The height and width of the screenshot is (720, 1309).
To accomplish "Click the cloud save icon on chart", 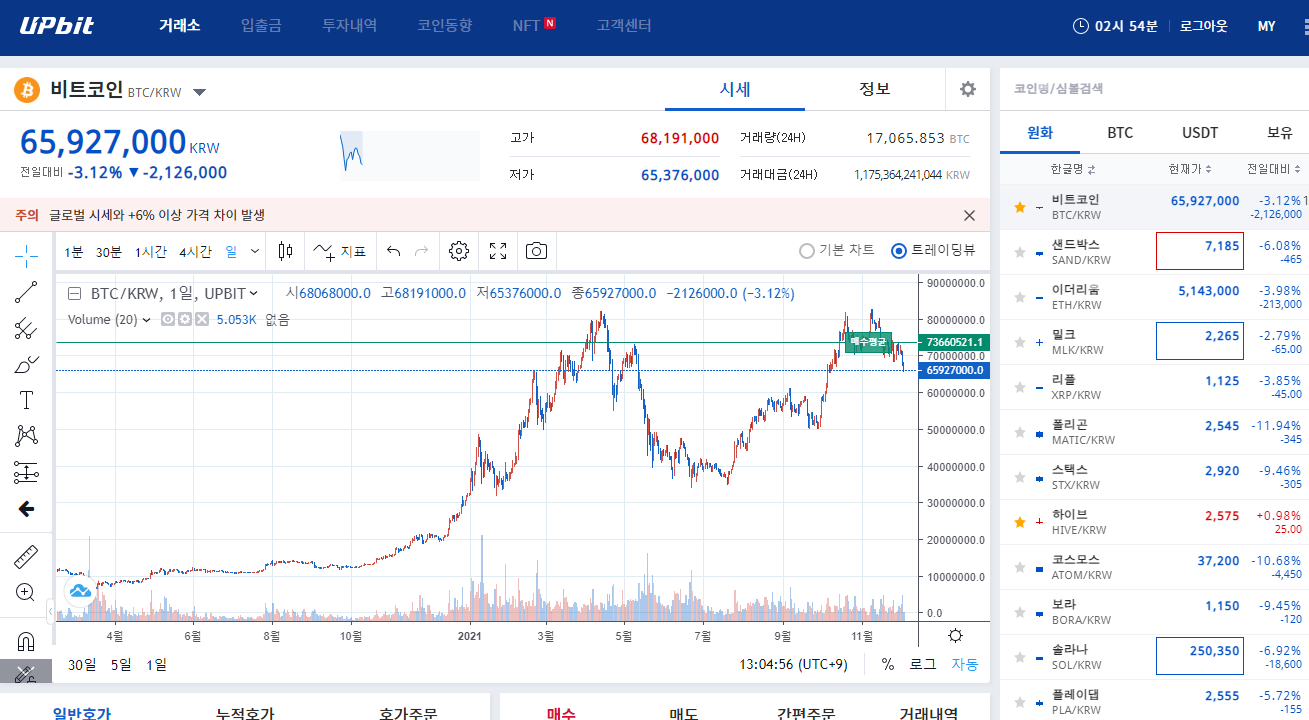I will click(79, 591).
